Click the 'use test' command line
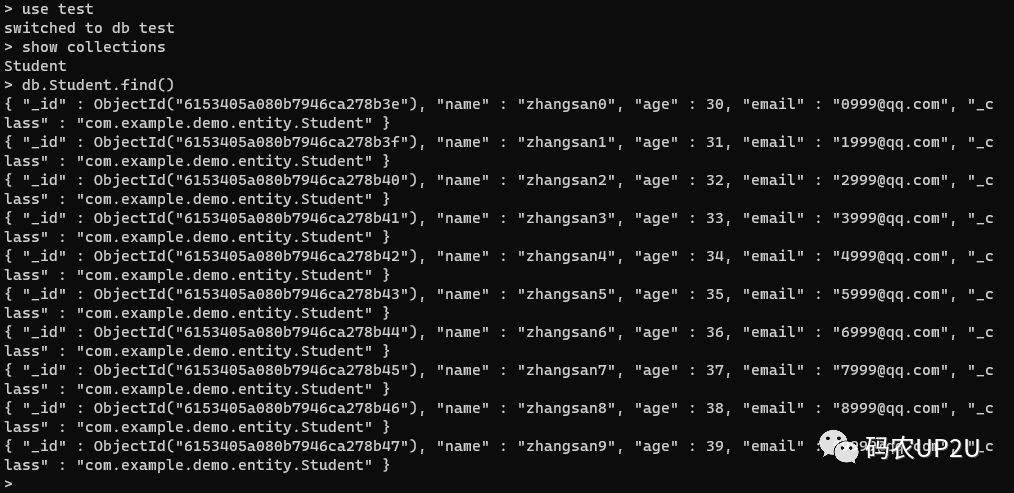This screenshot has width=1014, height=493. 49,9
